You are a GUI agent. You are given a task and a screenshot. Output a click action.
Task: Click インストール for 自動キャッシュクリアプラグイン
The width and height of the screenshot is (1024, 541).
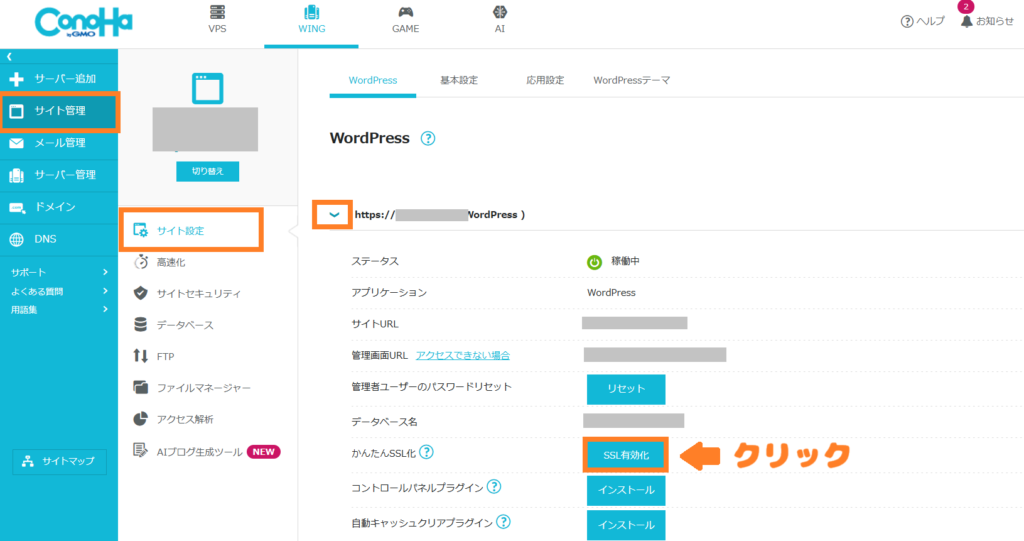[626, 525]
